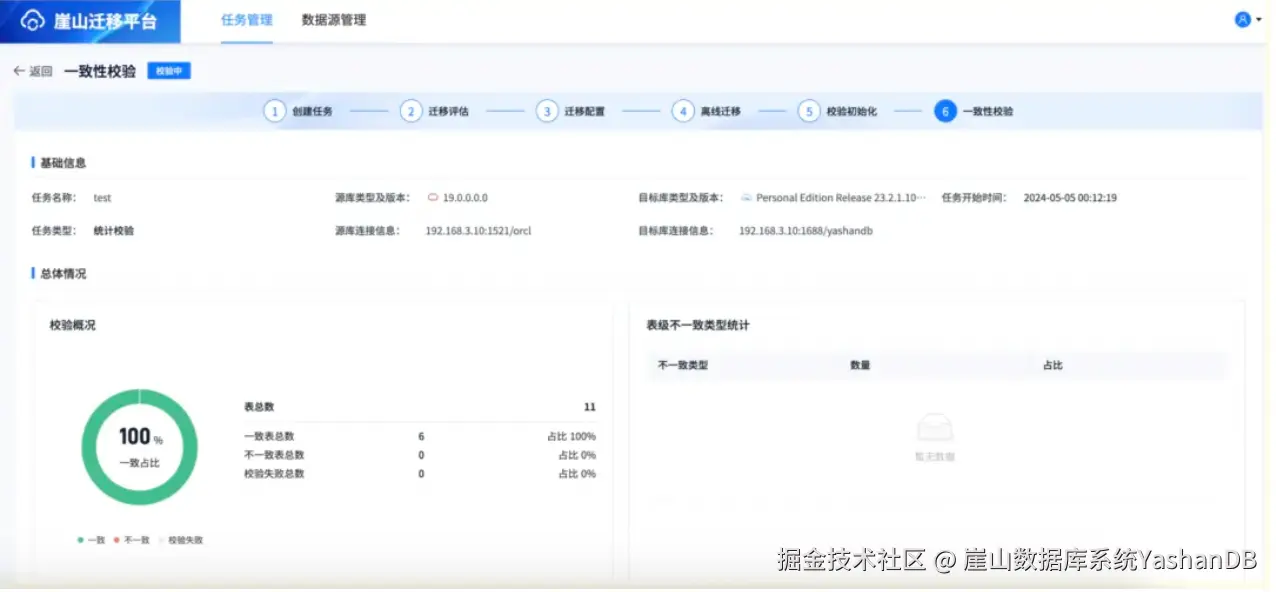Select step 4 离线迁移
This screenshot has height=592, width=1276.
pos(707,112)
